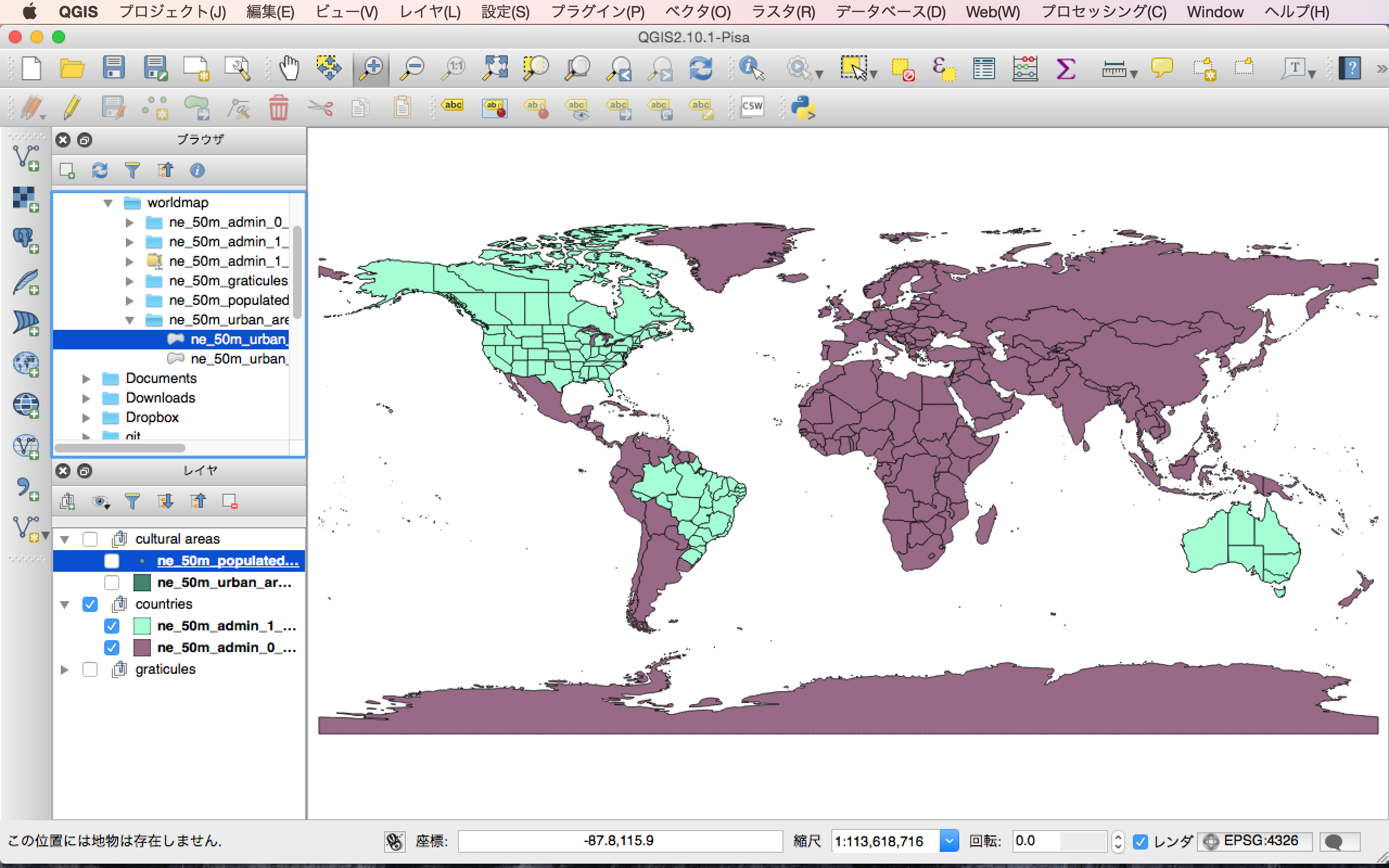The width and height of the screenshot is (1389, 868).
Task: Add PostGIS layer elephant icon
Action: (x=27, y=240)
